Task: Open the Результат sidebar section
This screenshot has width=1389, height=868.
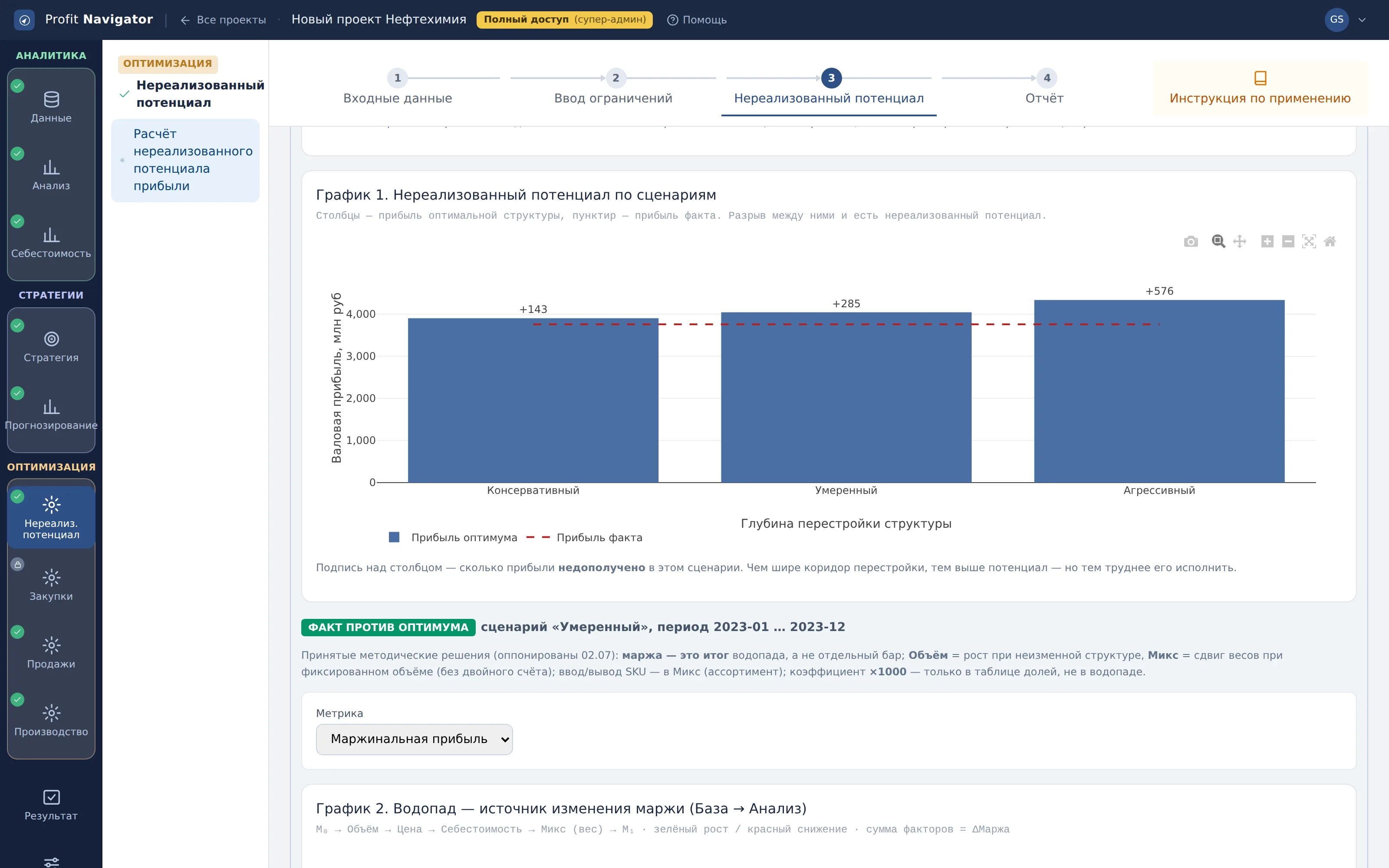Action: (x=51, y=806)
